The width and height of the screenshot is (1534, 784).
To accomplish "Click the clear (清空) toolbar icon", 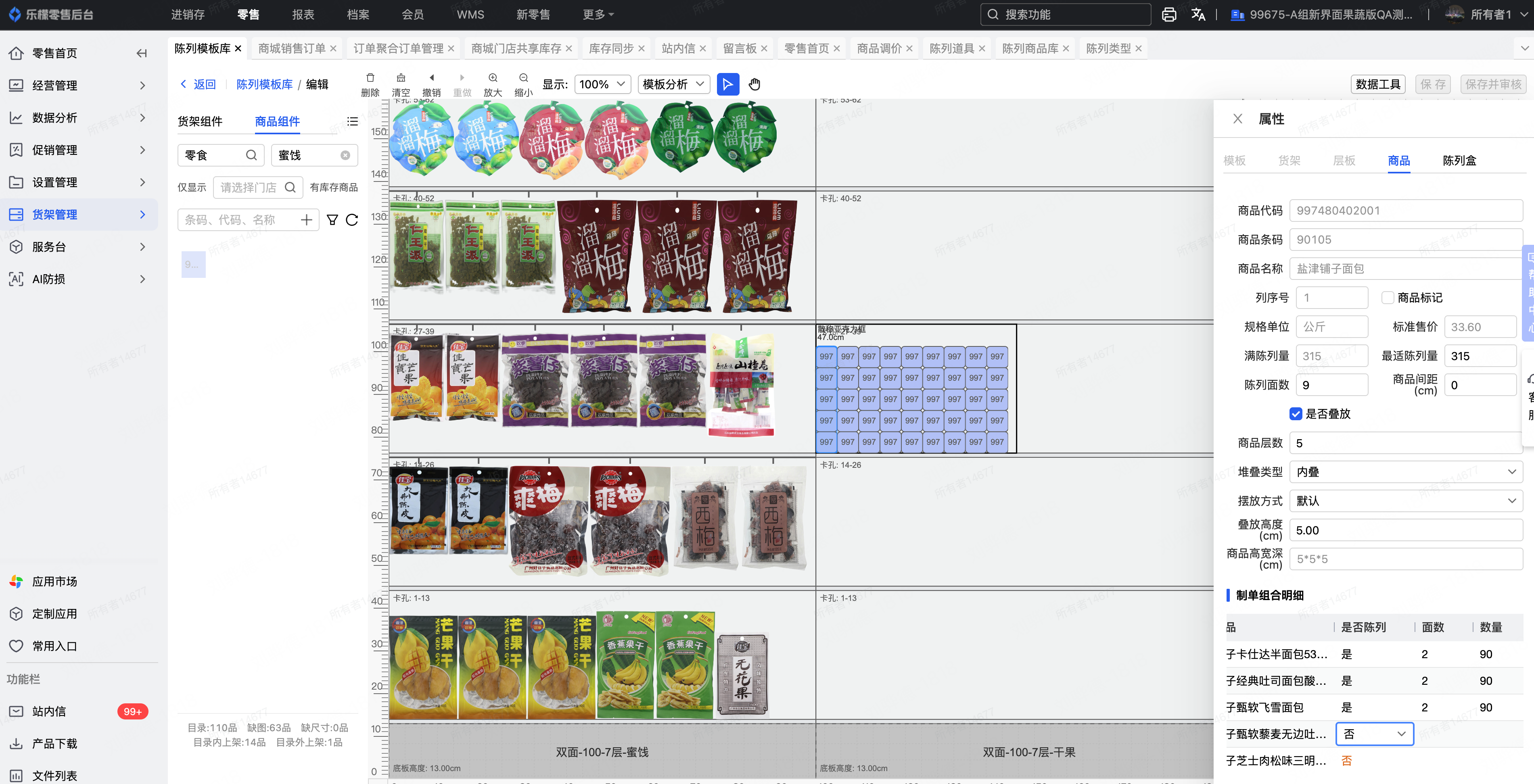I will tap(401, 78).
